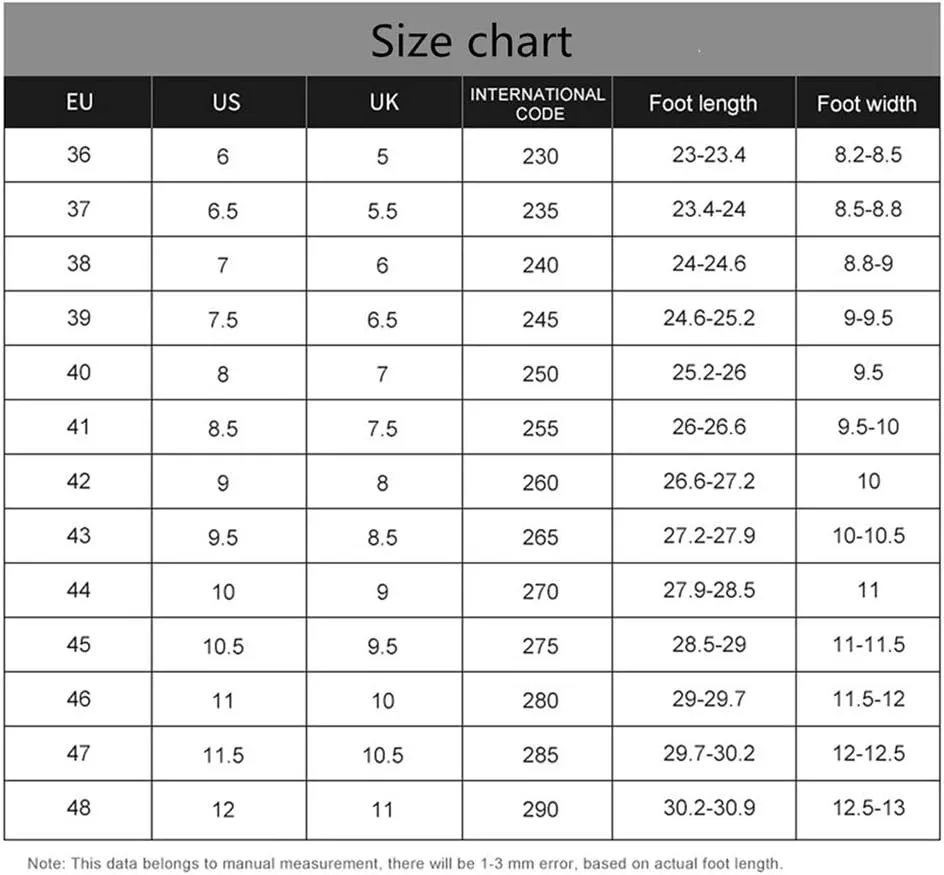The width and height of the screenshot is (944, 875).
Task: Select EU size 48 cell
Action: [x=78, y=809]
